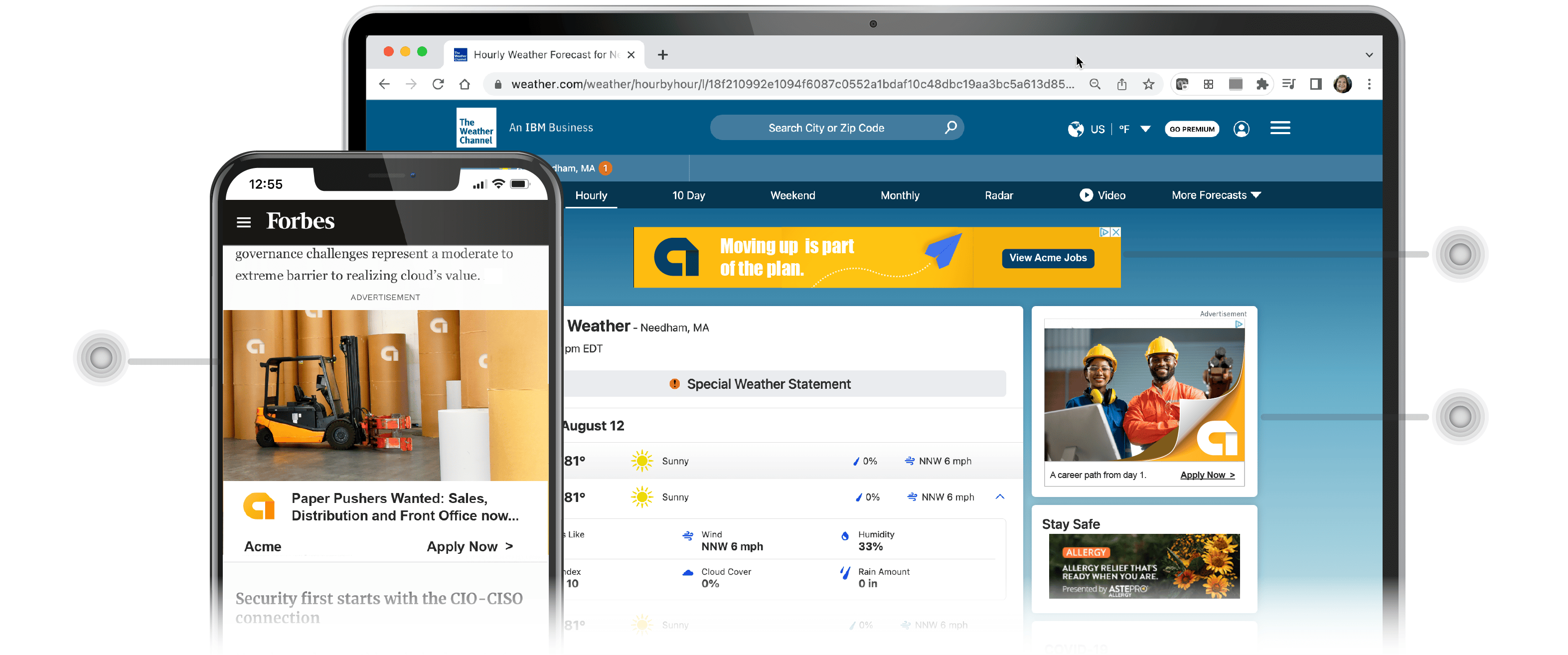Image resolution: width=1568 pixels, height=655 pixels.
Task: Select the Hourly forecast tab
Action: [591, 195]
